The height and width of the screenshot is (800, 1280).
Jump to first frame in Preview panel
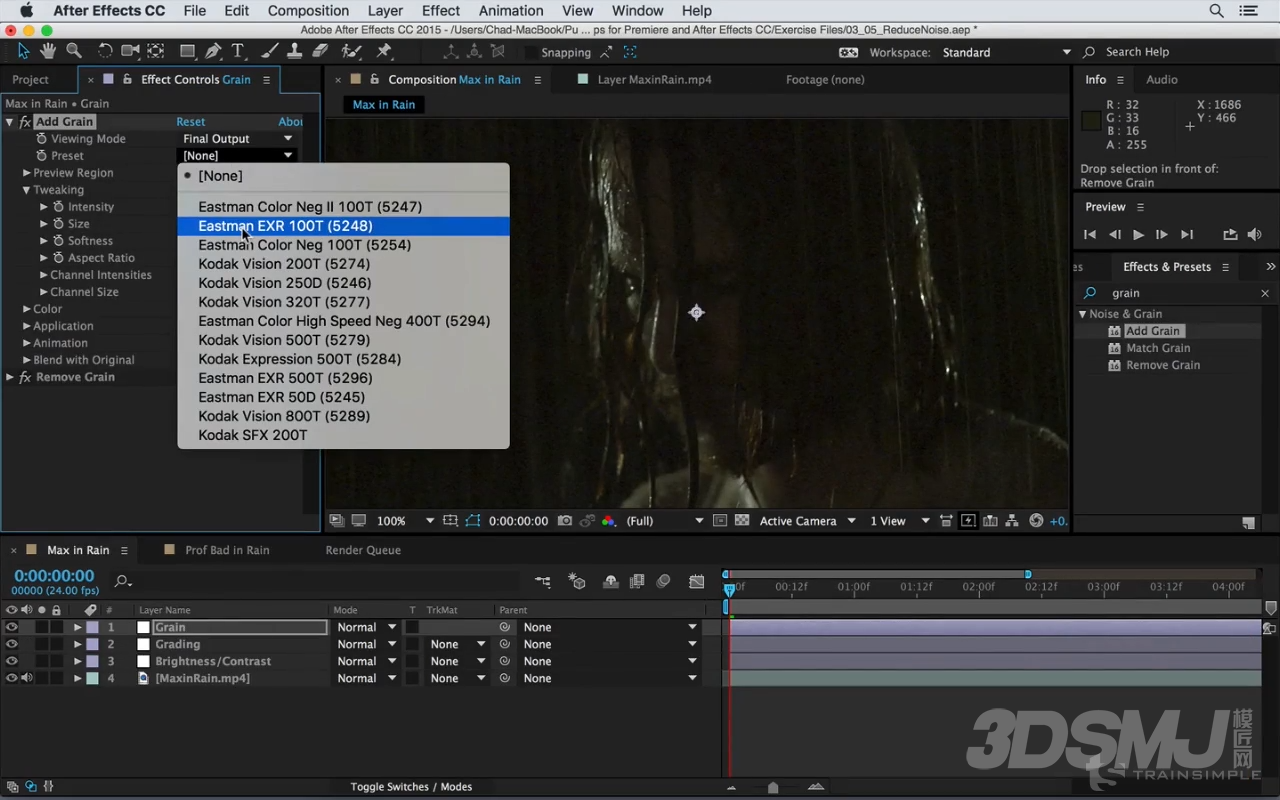coord(1090,235)
